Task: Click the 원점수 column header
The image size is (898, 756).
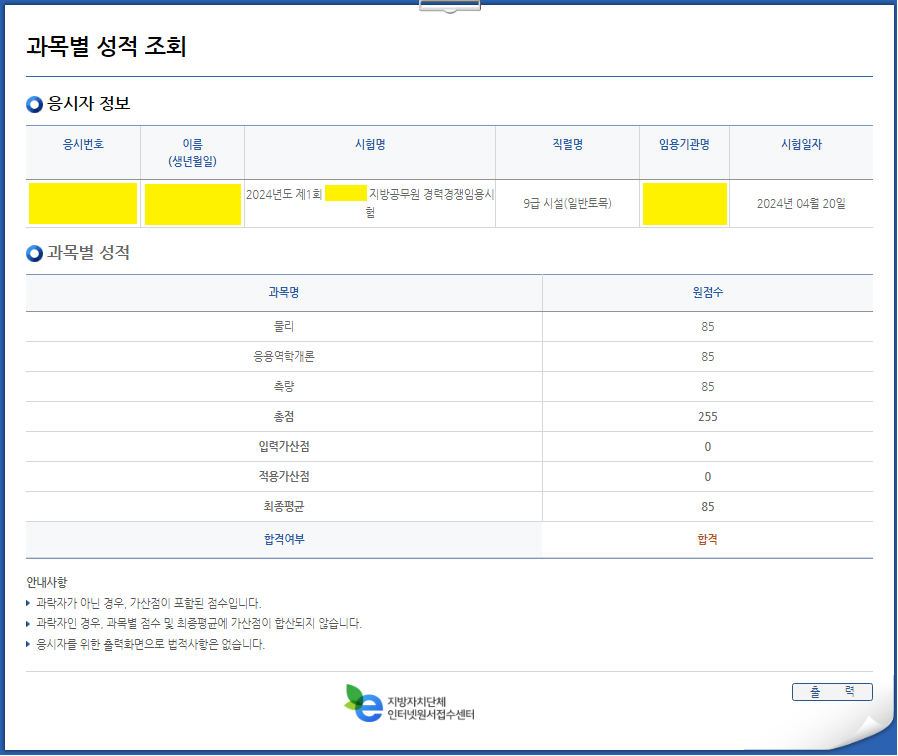Action: point(707,292)
